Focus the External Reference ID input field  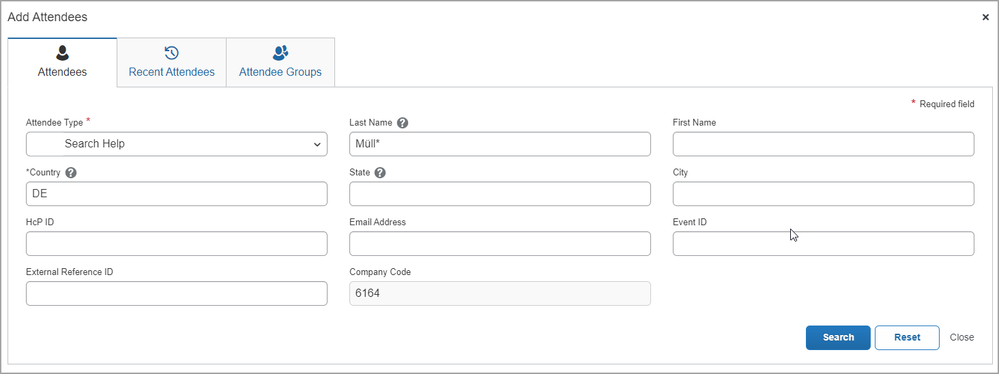coord(176,293)
